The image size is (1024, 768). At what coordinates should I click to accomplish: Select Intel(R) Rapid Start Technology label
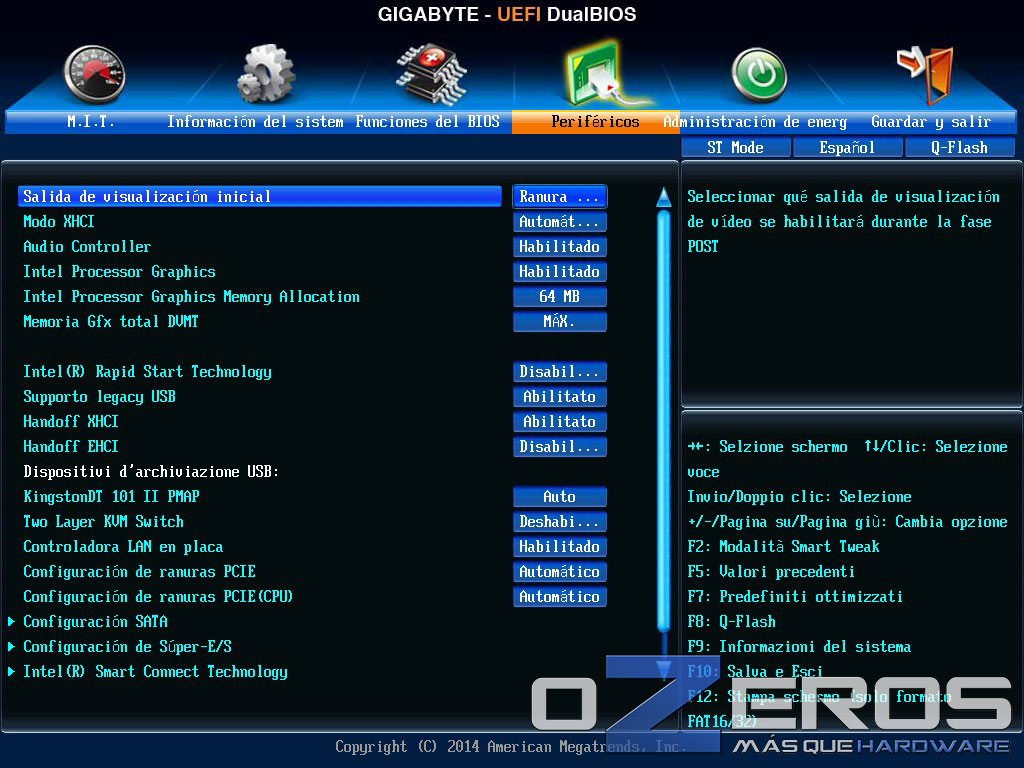tap(147, 372)
